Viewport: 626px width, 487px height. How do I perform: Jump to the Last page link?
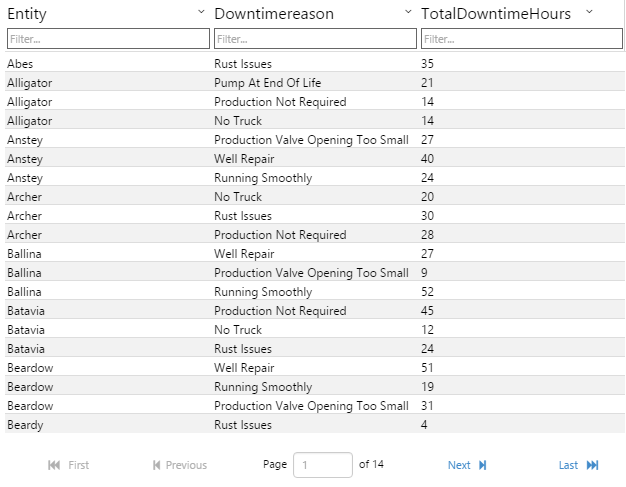pos(568,465)
